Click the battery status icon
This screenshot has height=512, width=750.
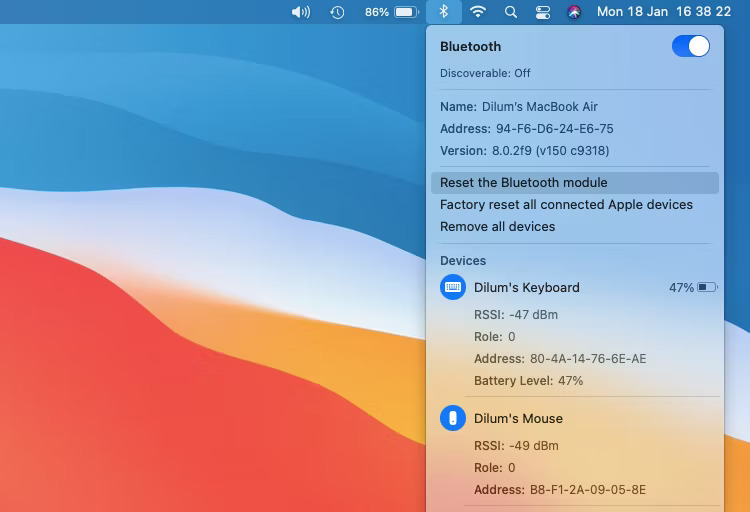405,12
